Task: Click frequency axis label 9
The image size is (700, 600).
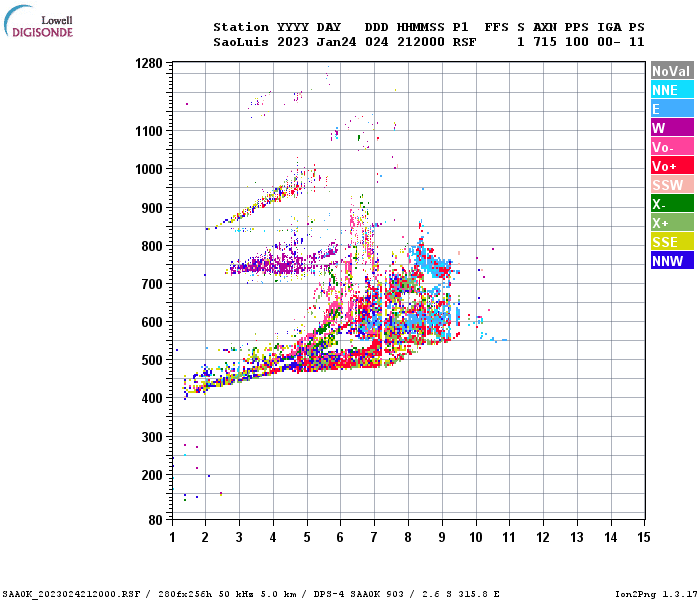Action: (442, 537)
